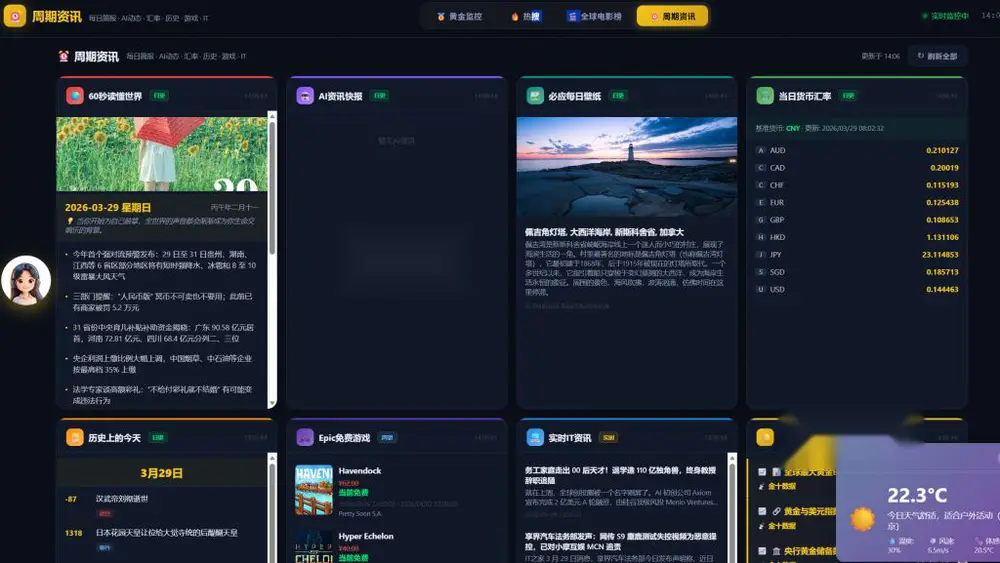The image size is (1000, 563).
Task: Click the 当日货币汇率 card icon
Action: coord(765,96)
